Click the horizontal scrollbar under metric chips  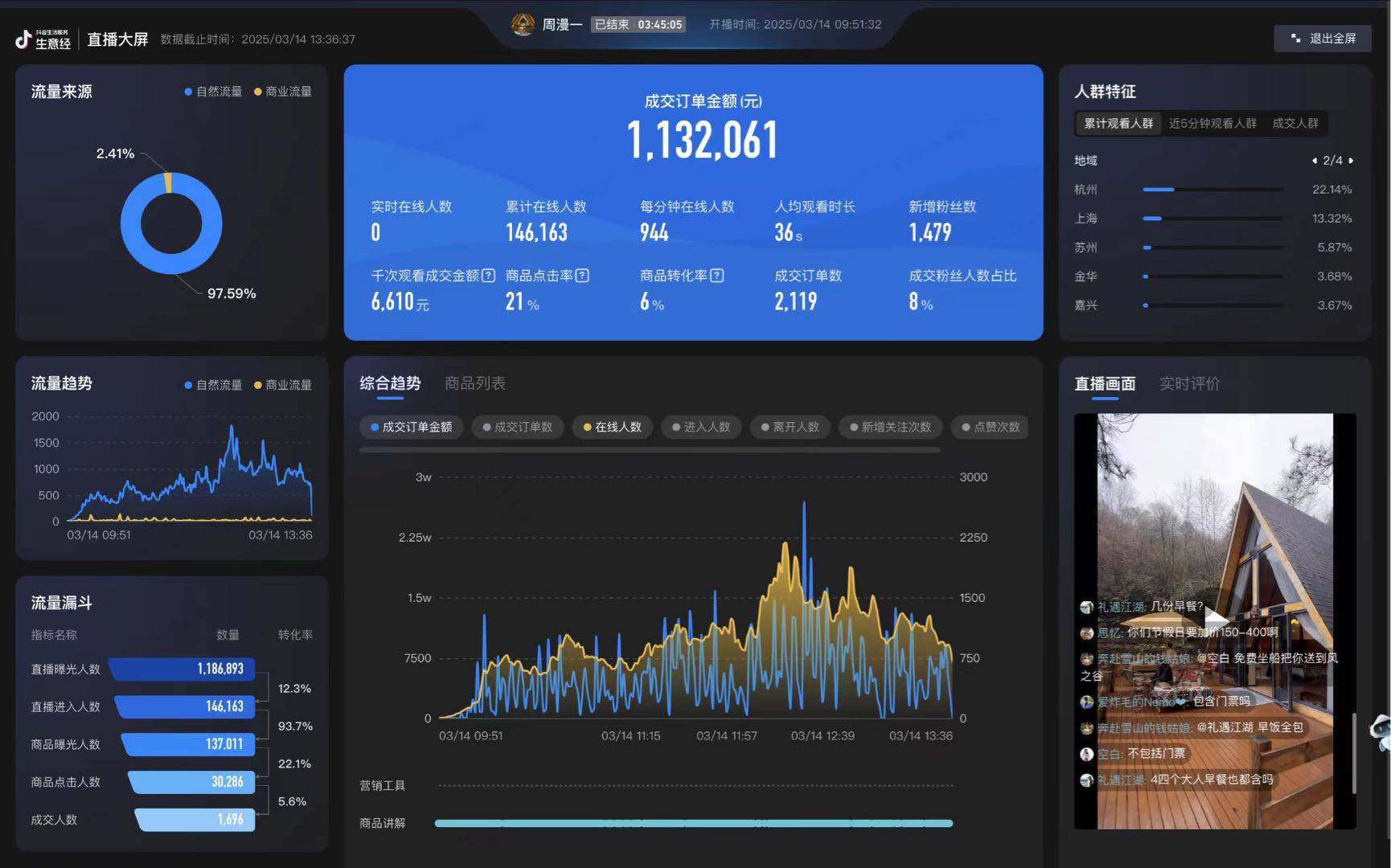(x=650, y=450)
